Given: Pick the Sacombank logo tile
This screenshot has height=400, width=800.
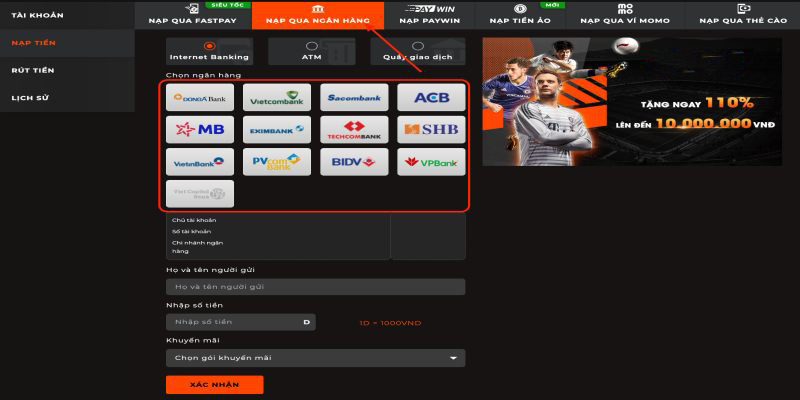Looking at the screenshot, I should coord(354,98).
